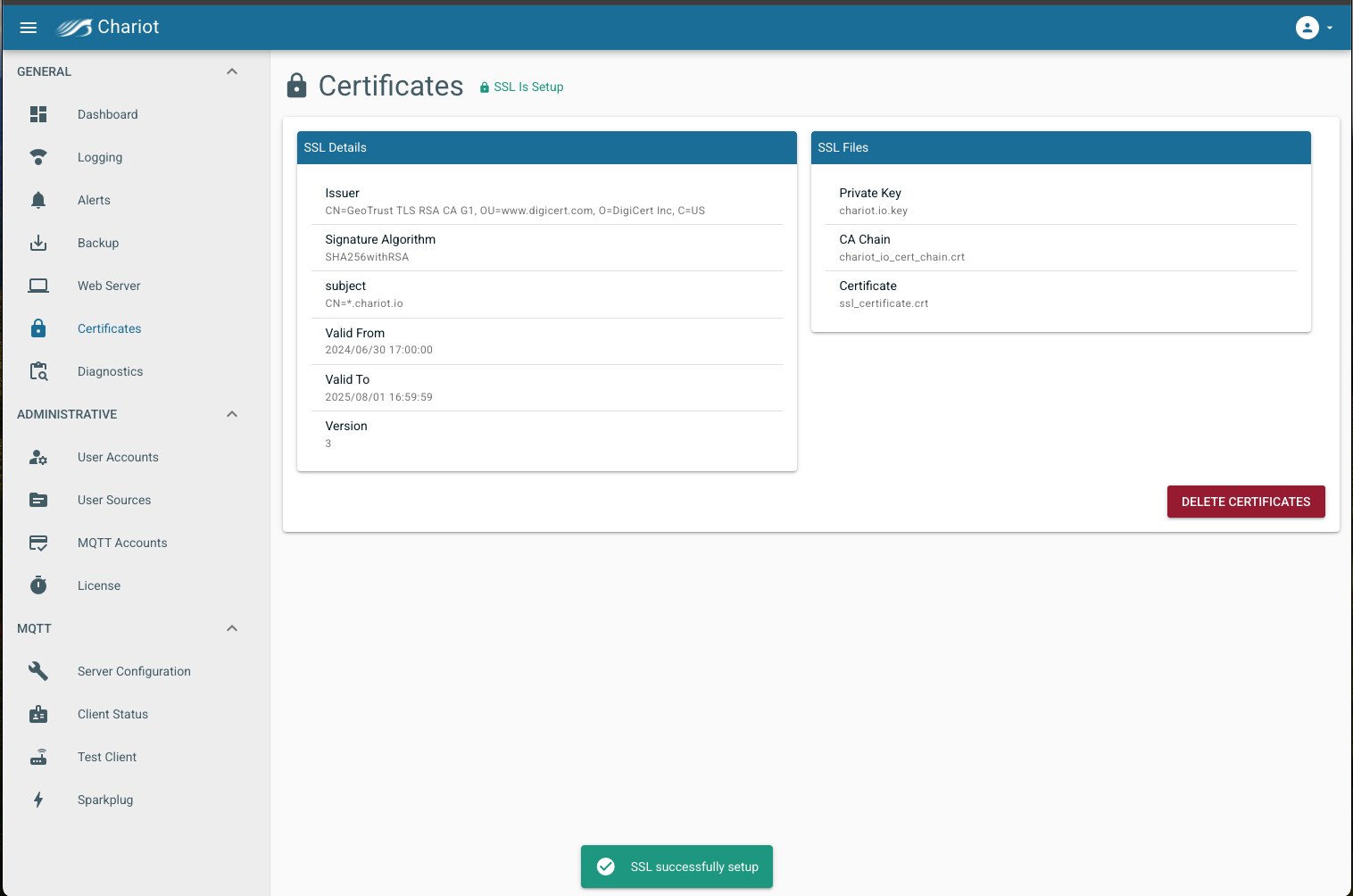Click the SSL successfully setup toast
The height and width of the screenshot is (896, 1353).
[x=676, y=867]
